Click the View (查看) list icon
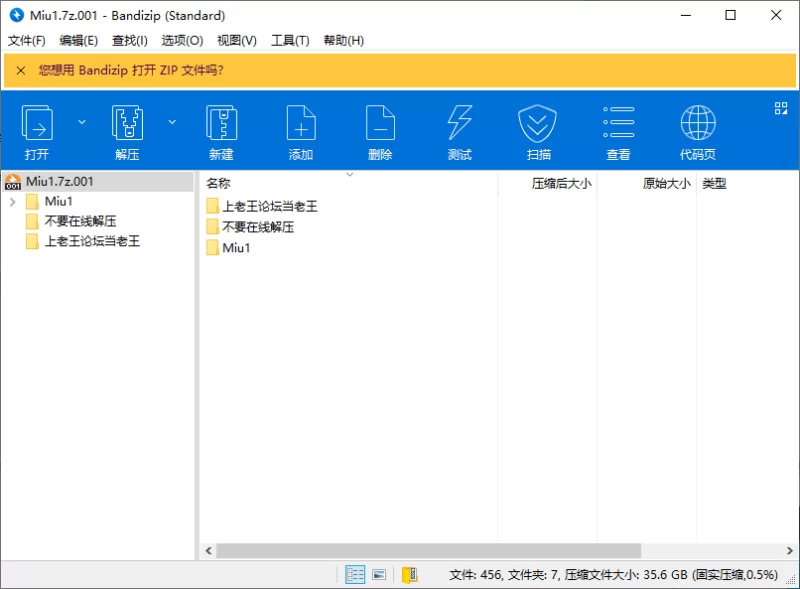800x589 pixels. (618, 122)
